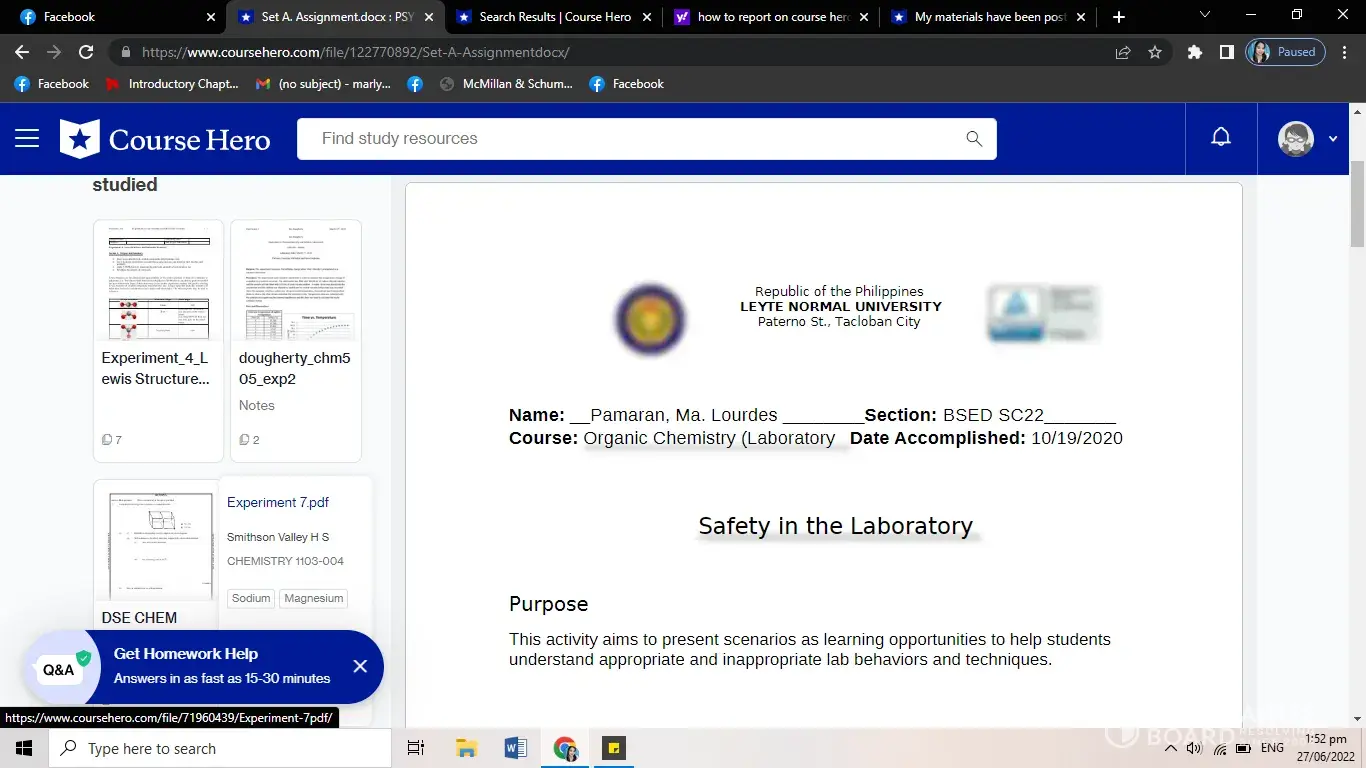Click the share page icon in the address bar
1366x768 pixels.
coord(1123,52)
